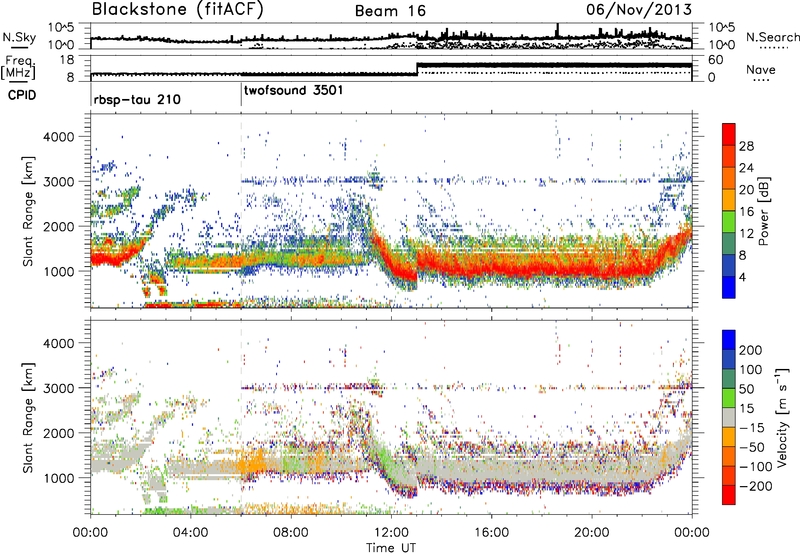Click the "18" frequency axis tick
This screenshot has width=800, height=554.
(x=67, y=60)
